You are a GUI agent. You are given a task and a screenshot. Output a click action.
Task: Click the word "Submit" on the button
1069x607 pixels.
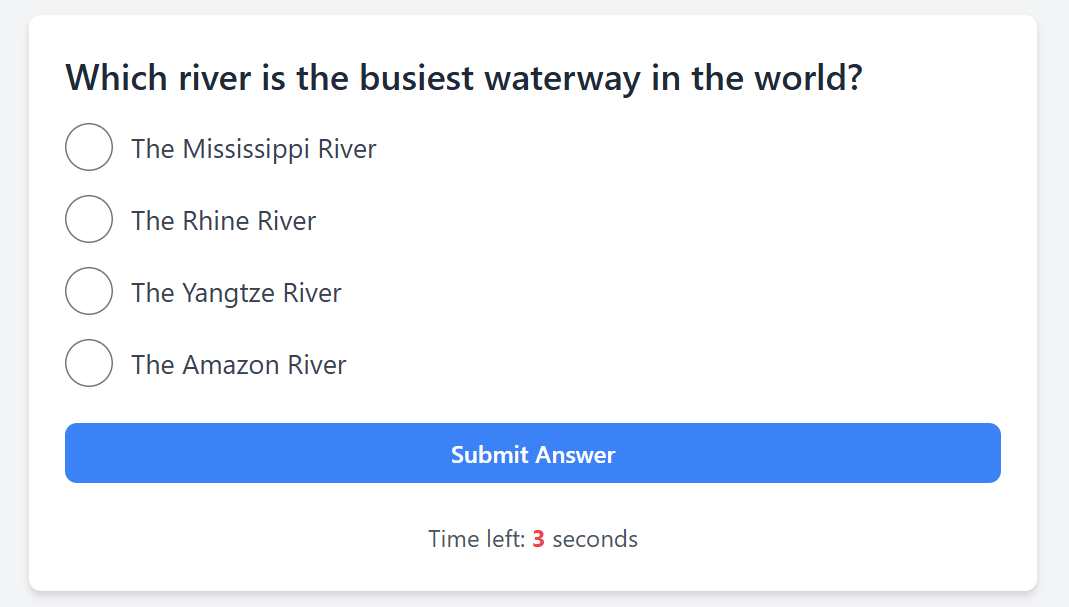click(x=488, y=455)
